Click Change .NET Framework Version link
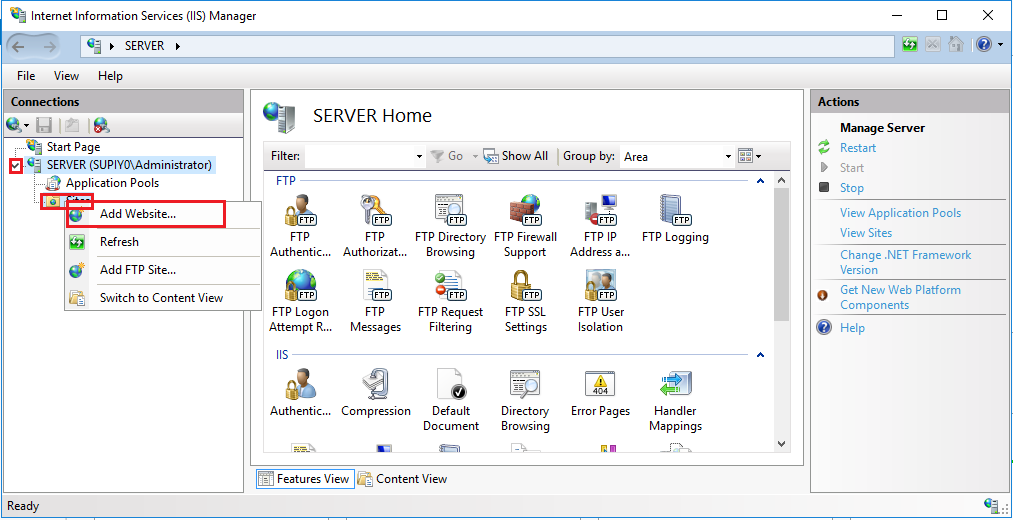 [905, 262]
